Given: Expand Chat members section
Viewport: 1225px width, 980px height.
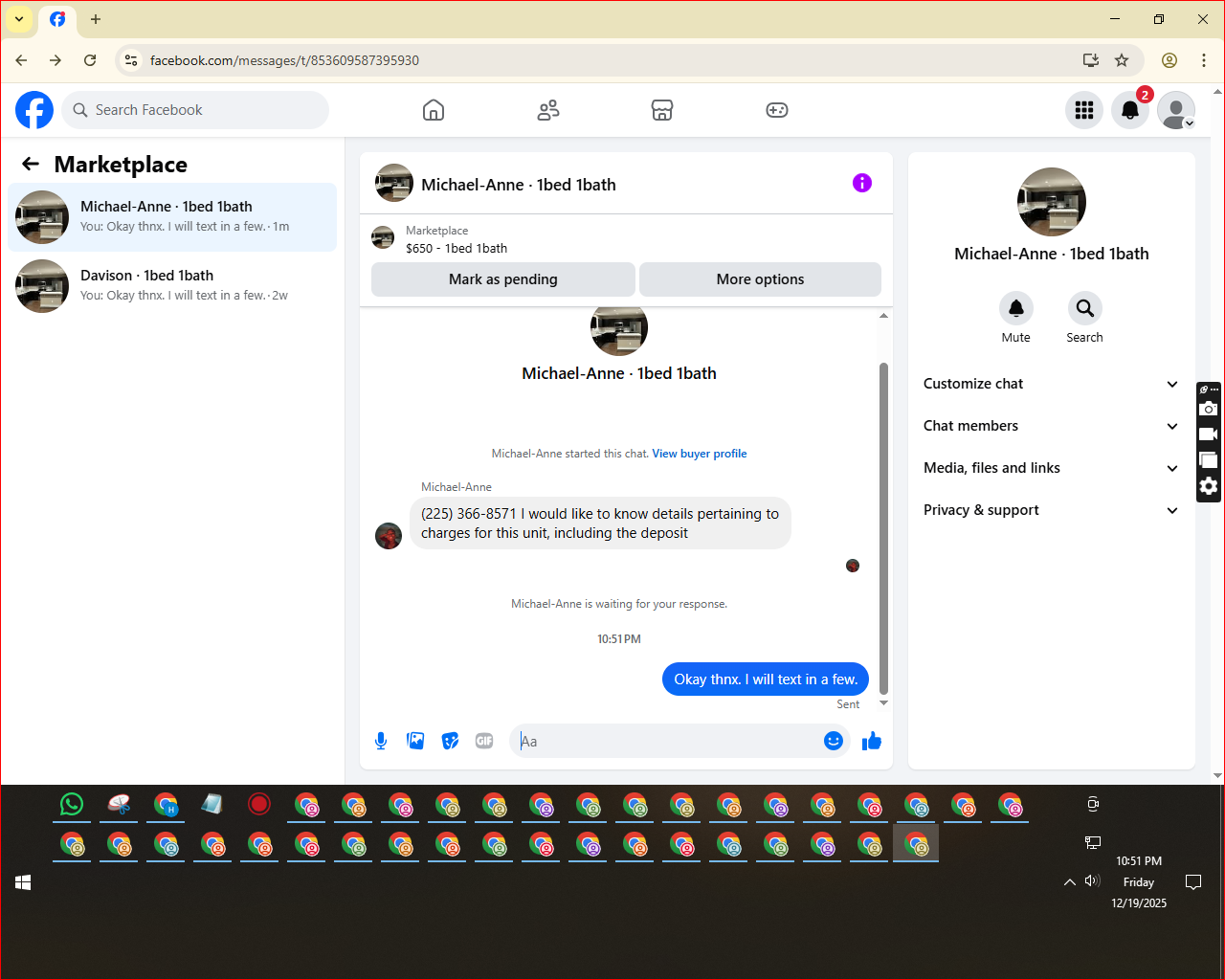Looking at the screenshot, I should coord(1051,426).
